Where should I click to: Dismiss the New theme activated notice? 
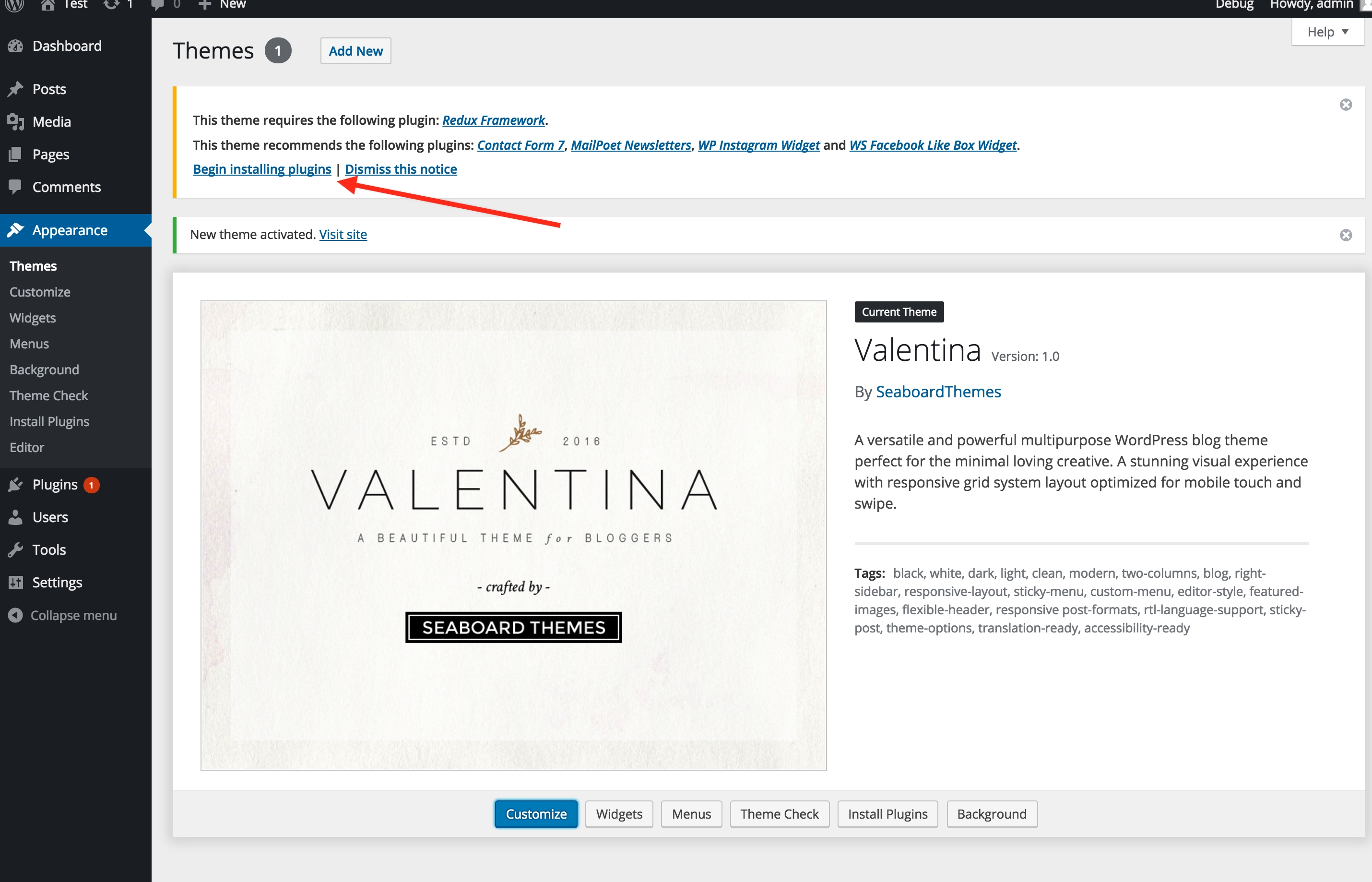coord(1346,236)
